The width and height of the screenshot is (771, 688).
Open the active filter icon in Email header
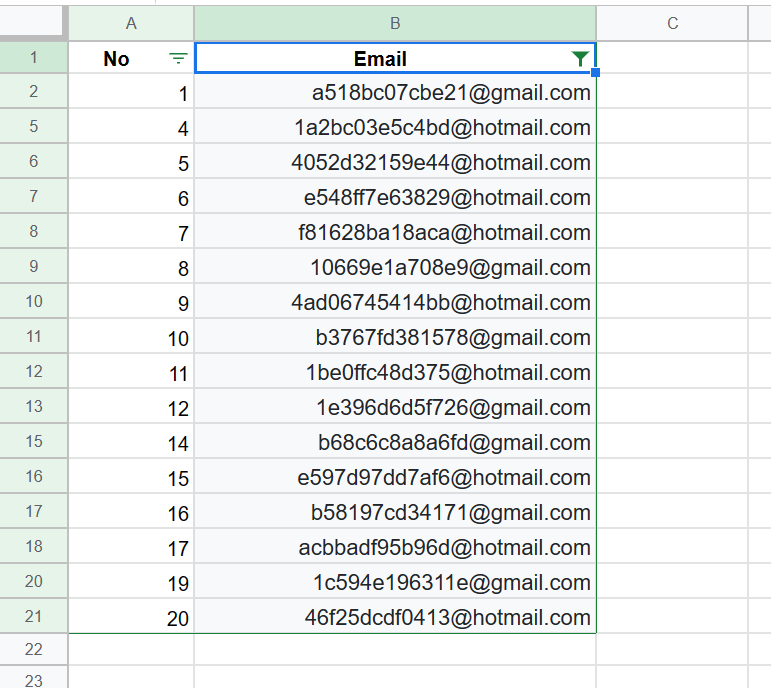[580, 59]
